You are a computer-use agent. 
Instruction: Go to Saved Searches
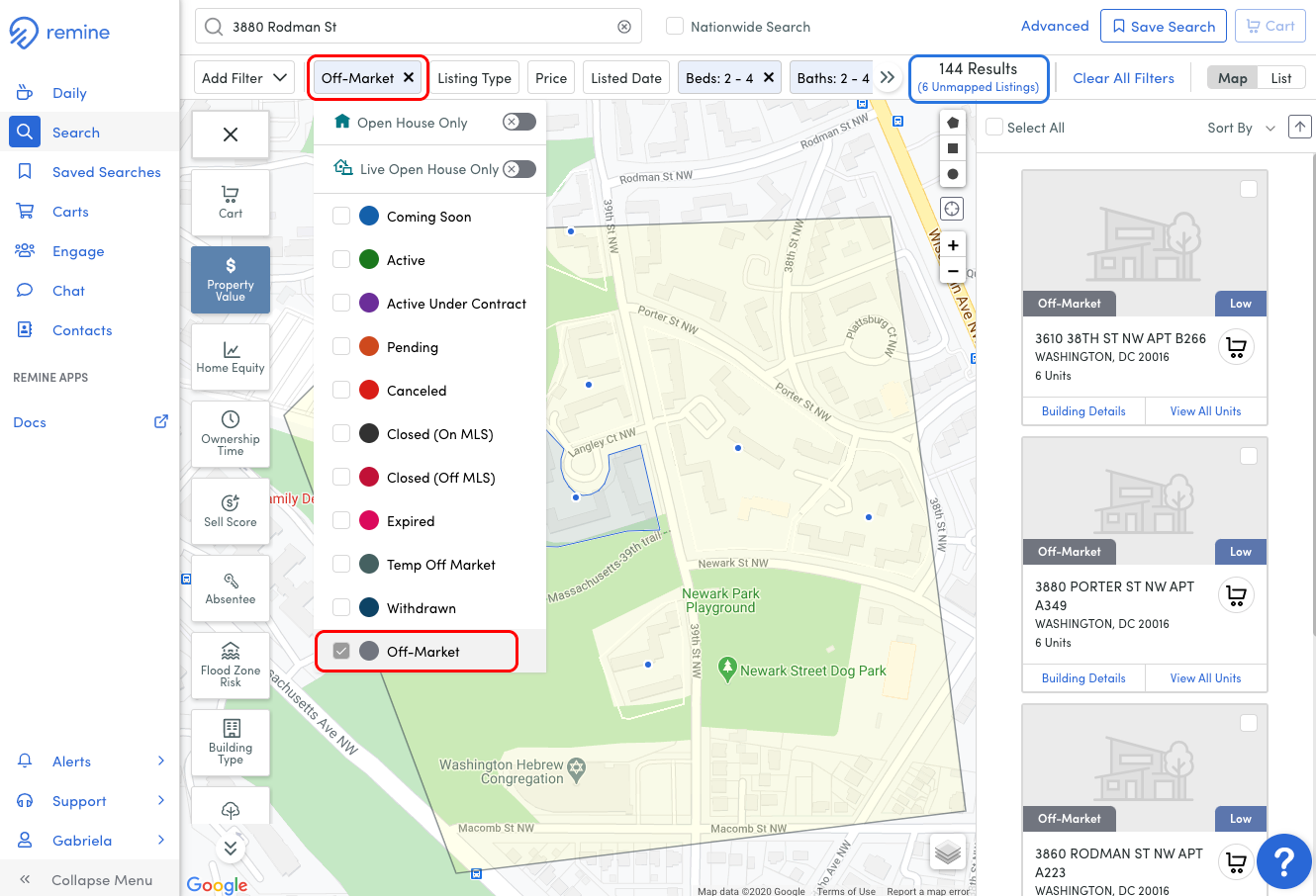(106, 172)
